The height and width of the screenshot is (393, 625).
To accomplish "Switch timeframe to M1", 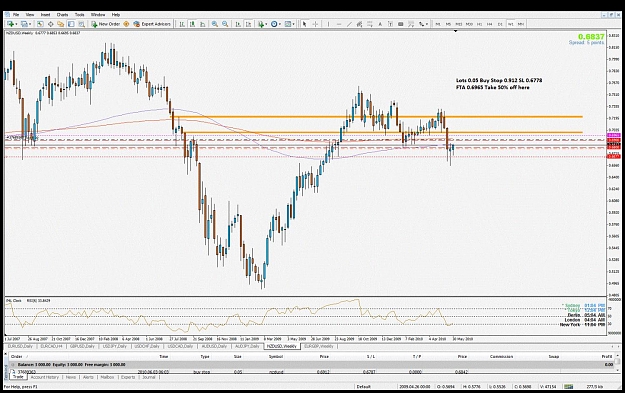I will coord(438,24).
